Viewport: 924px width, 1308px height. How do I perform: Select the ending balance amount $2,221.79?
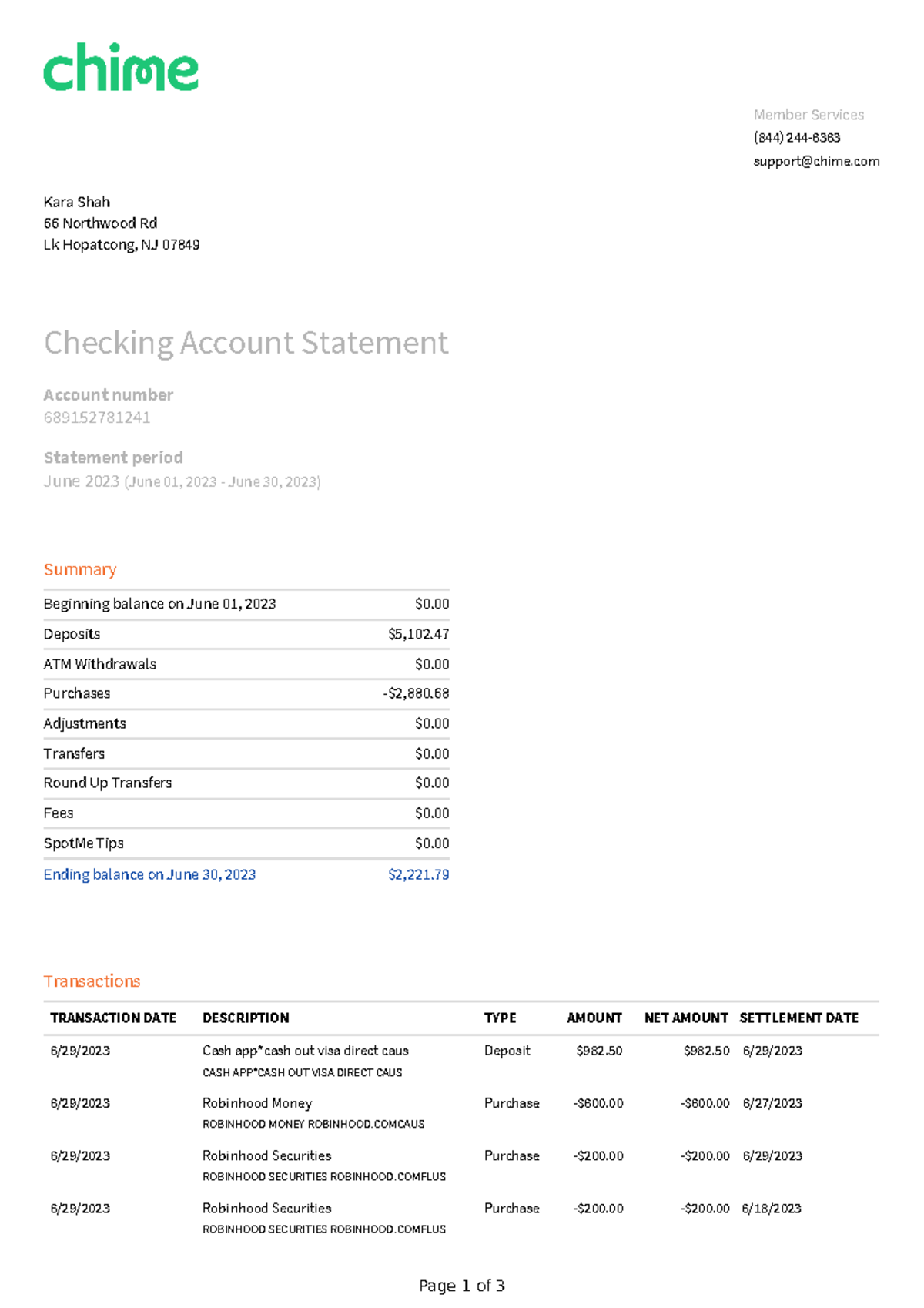coord(418,874)
